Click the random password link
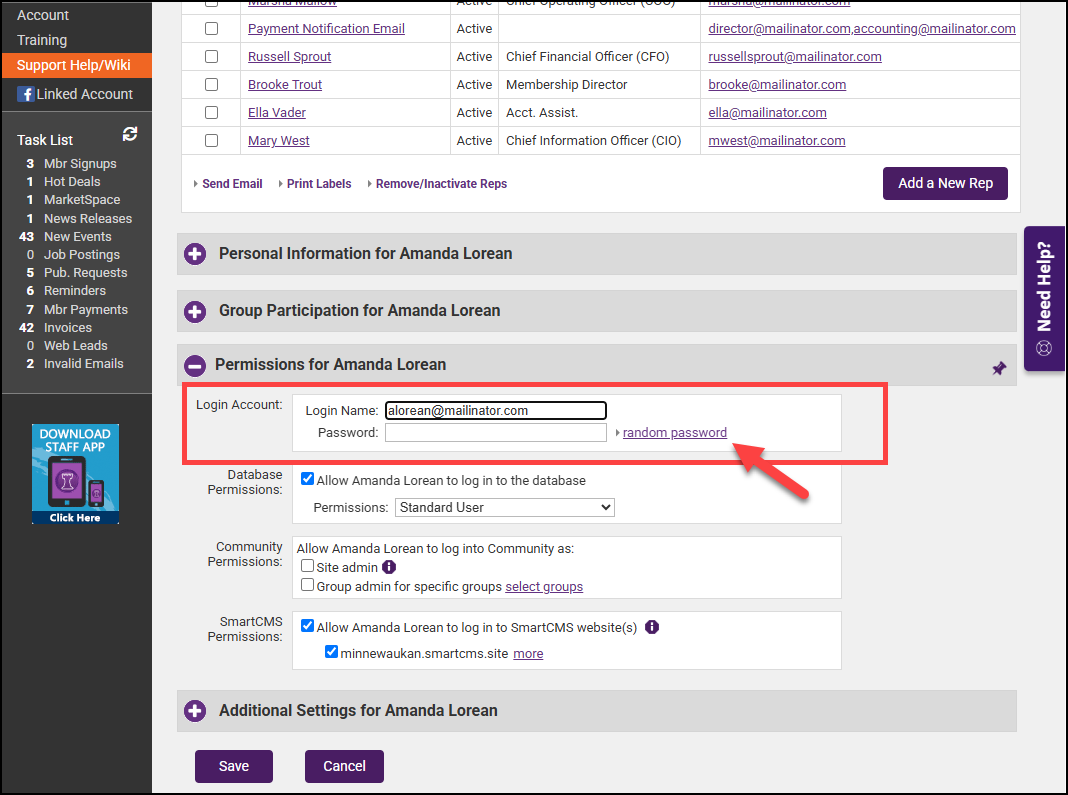 (674, 433)
